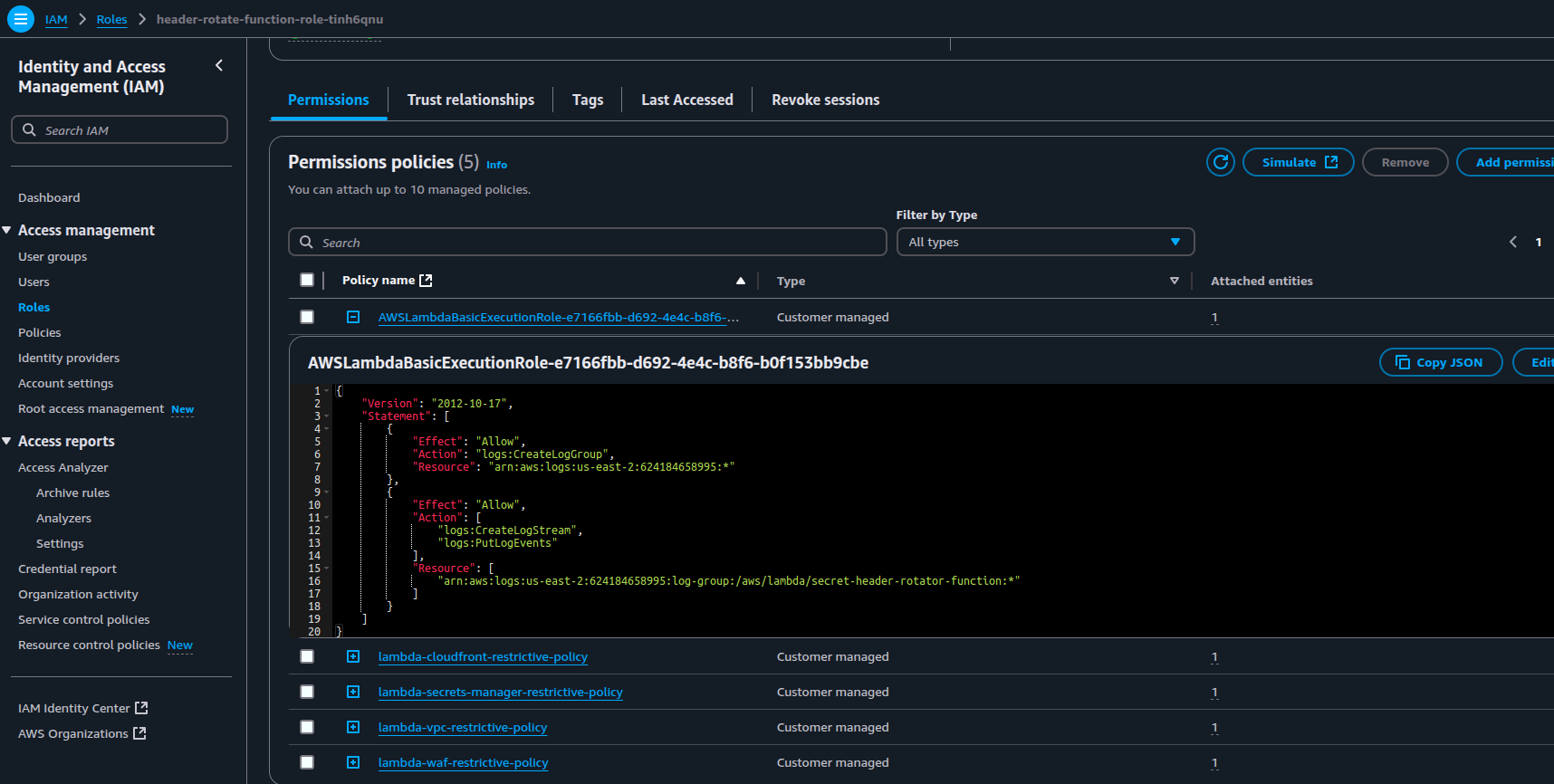Open Organization activity in the sidebar
Image resolution: width=1554 pixels, height=784 pixels.
79,594
